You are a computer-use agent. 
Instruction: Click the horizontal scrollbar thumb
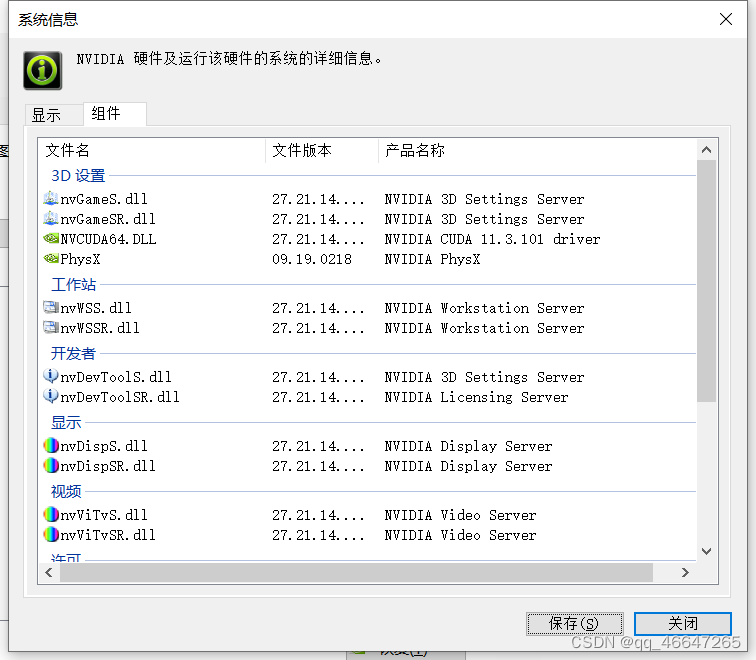pyautogui.click(x=356, y=572)
